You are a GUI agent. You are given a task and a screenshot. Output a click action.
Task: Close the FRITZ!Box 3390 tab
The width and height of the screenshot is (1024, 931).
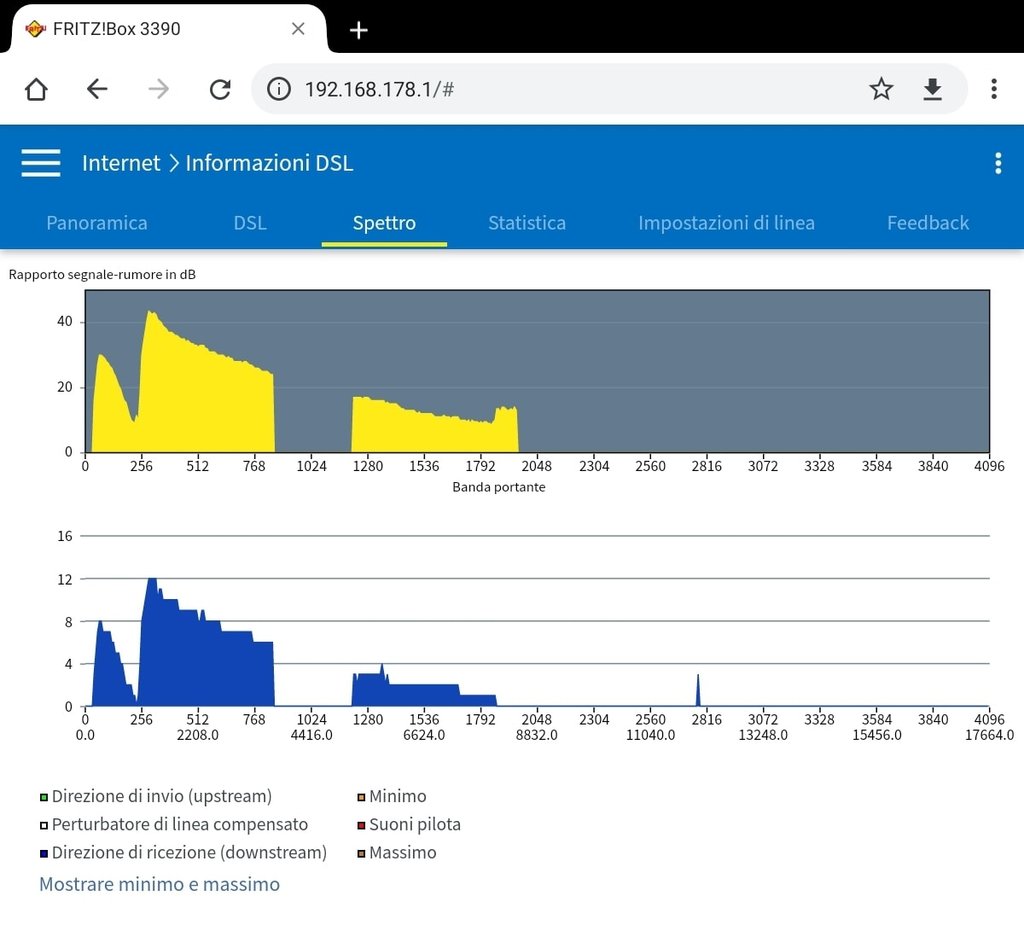tap(298, 29)
